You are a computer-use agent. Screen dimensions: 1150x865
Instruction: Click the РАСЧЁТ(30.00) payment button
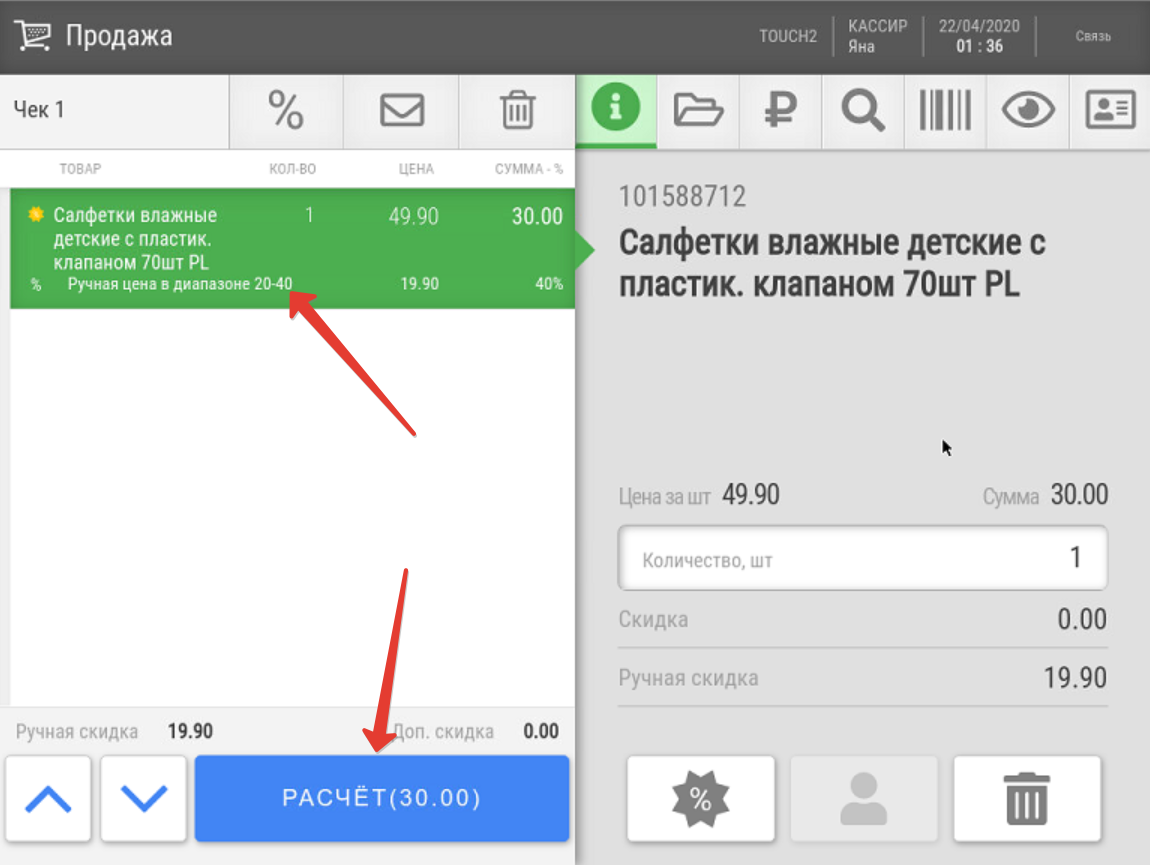381,798
